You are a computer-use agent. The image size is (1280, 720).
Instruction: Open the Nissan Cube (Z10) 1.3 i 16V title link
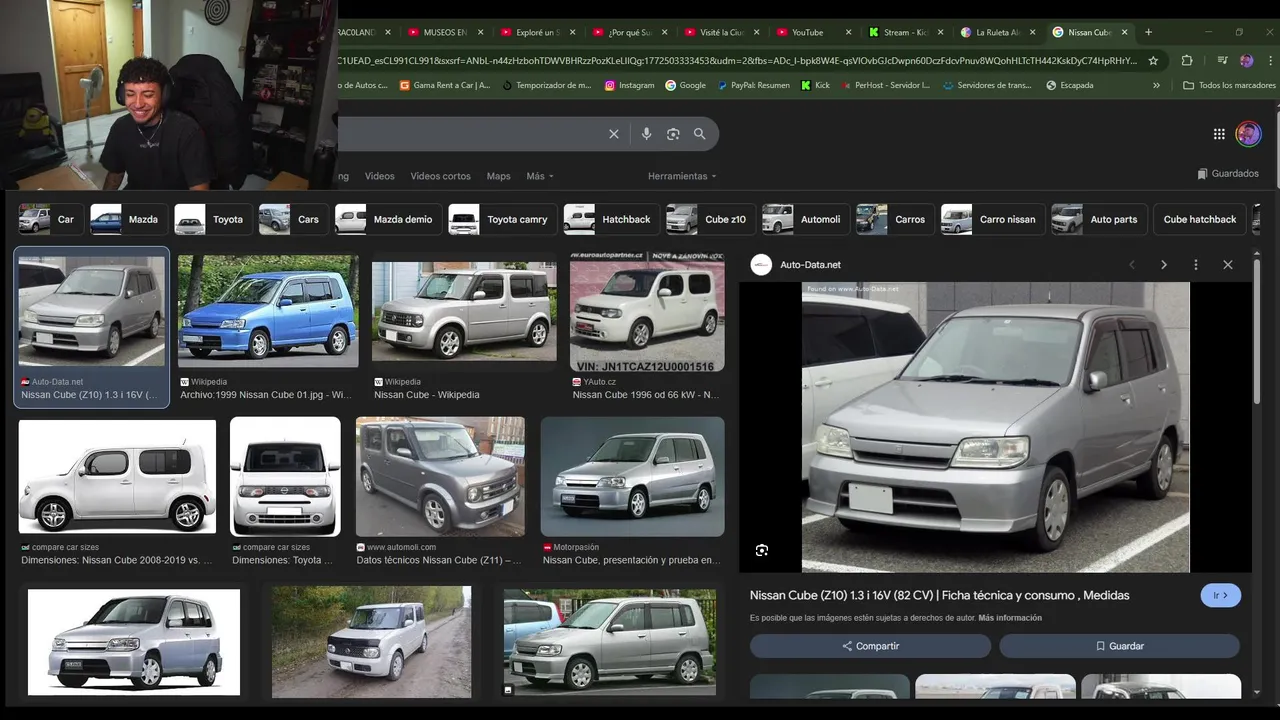click(939, 595)
